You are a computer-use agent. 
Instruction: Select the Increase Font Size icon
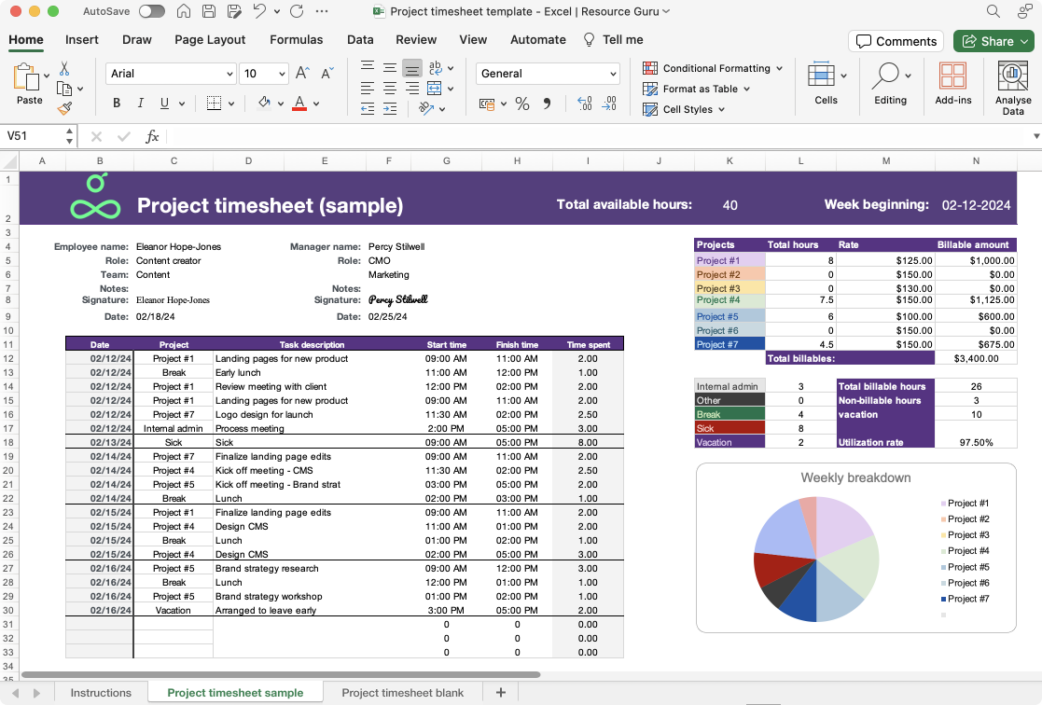(x=302, y=72)
